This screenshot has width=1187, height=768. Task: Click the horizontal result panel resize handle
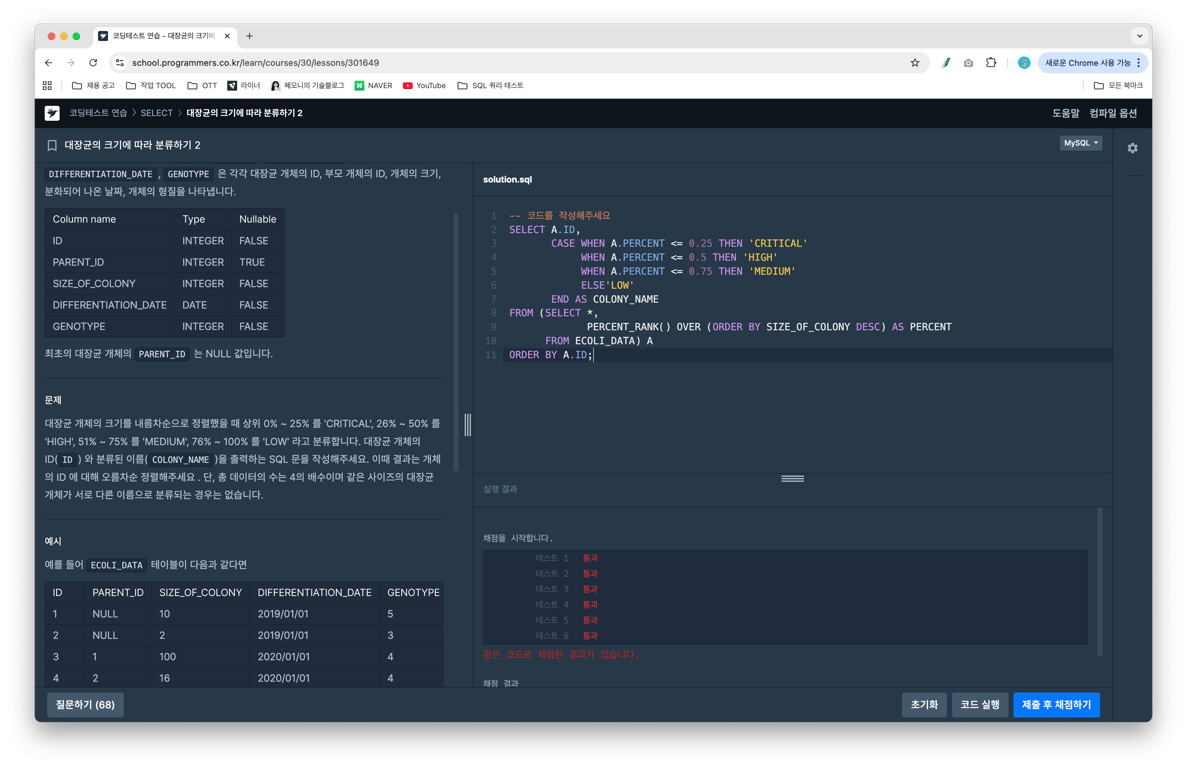pos(793,478)
